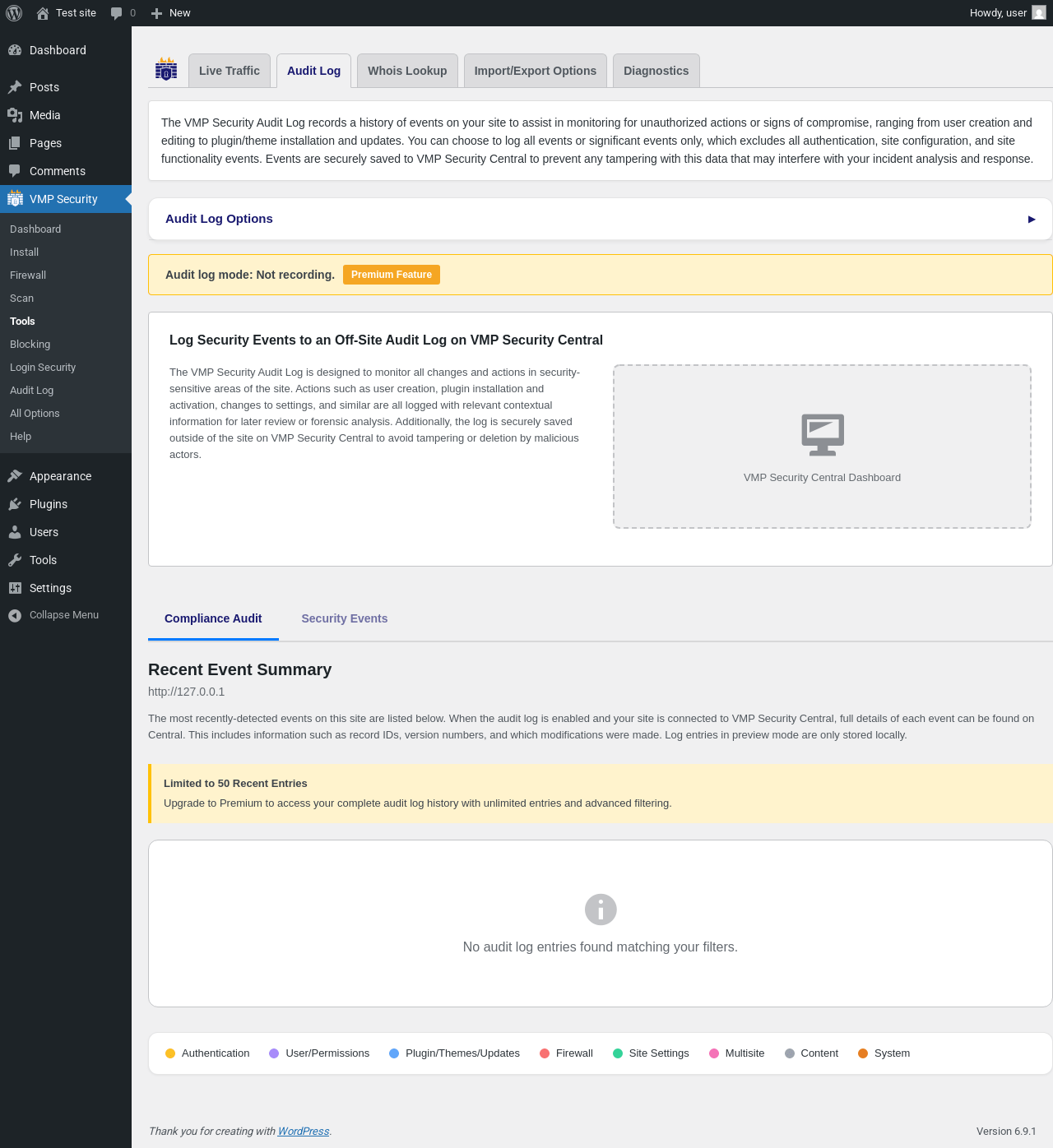Open All Options in the sidebar
The image size is (1053, 1148).
(x=35, y=414)
